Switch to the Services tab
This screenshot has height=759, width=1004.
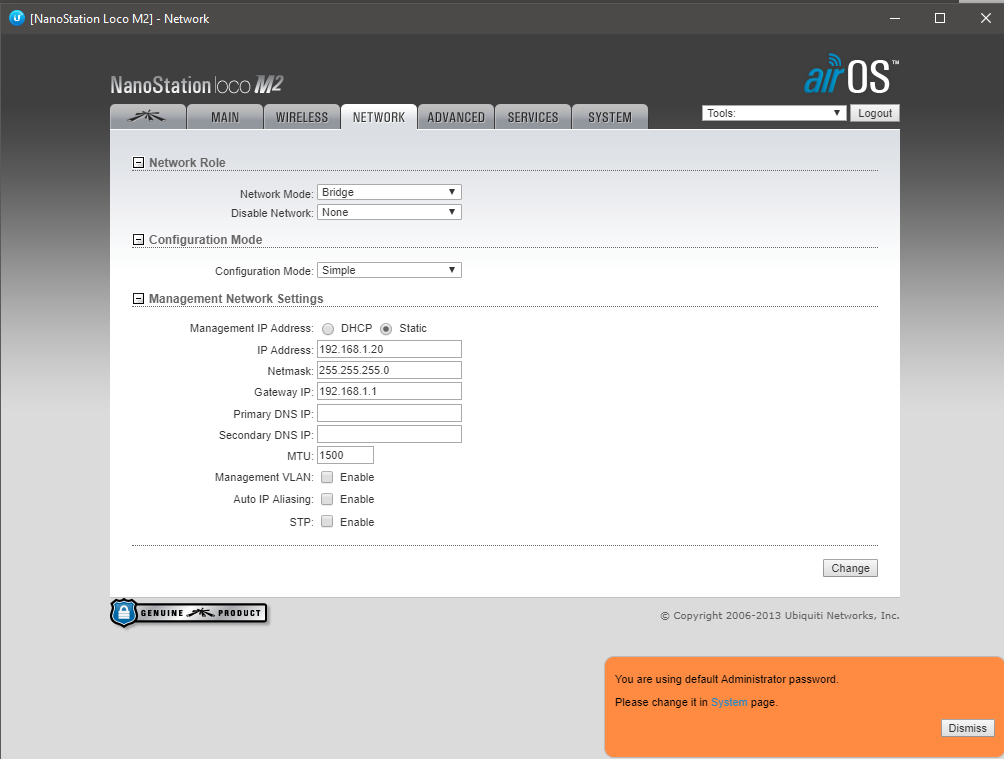coord(533,117)
